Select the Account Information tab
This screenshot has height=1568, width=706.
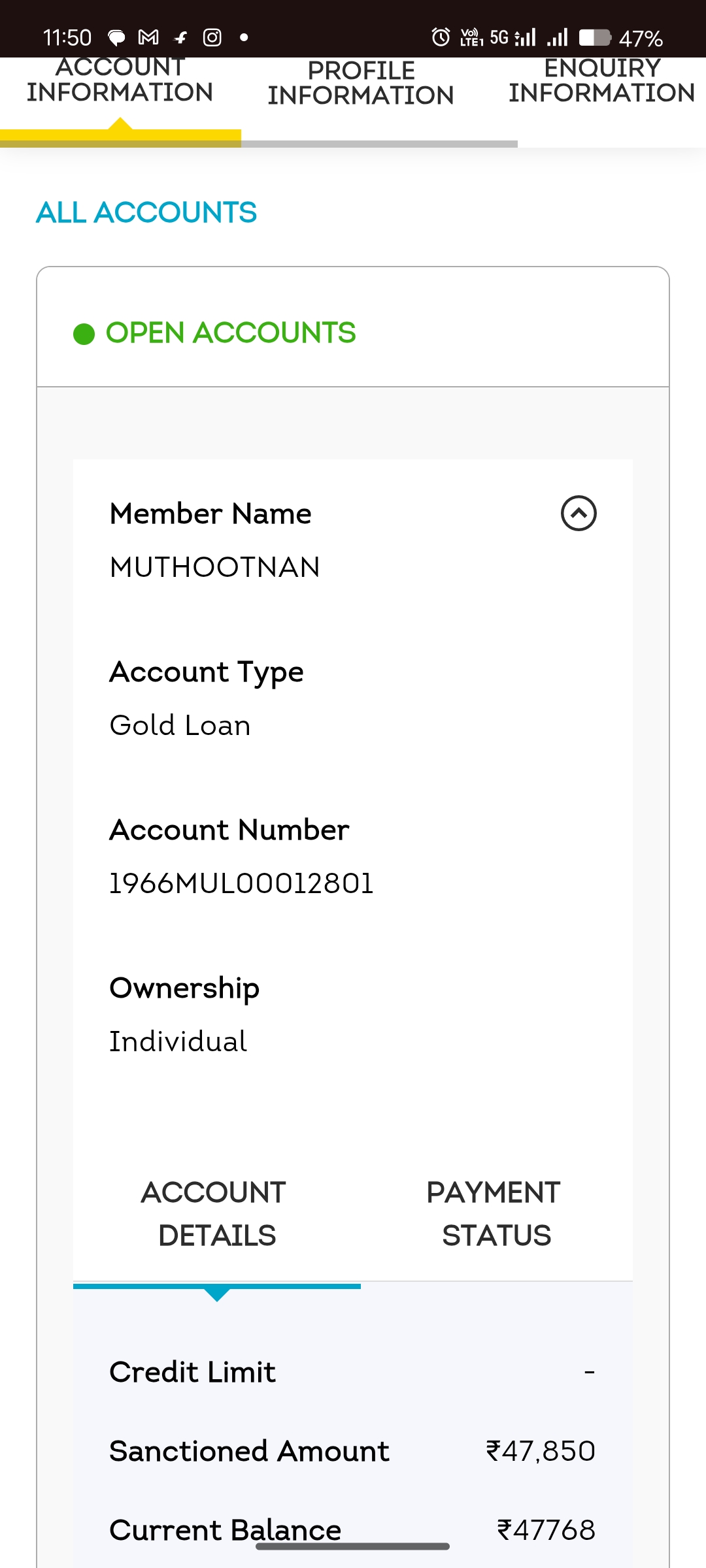(120, 81)
